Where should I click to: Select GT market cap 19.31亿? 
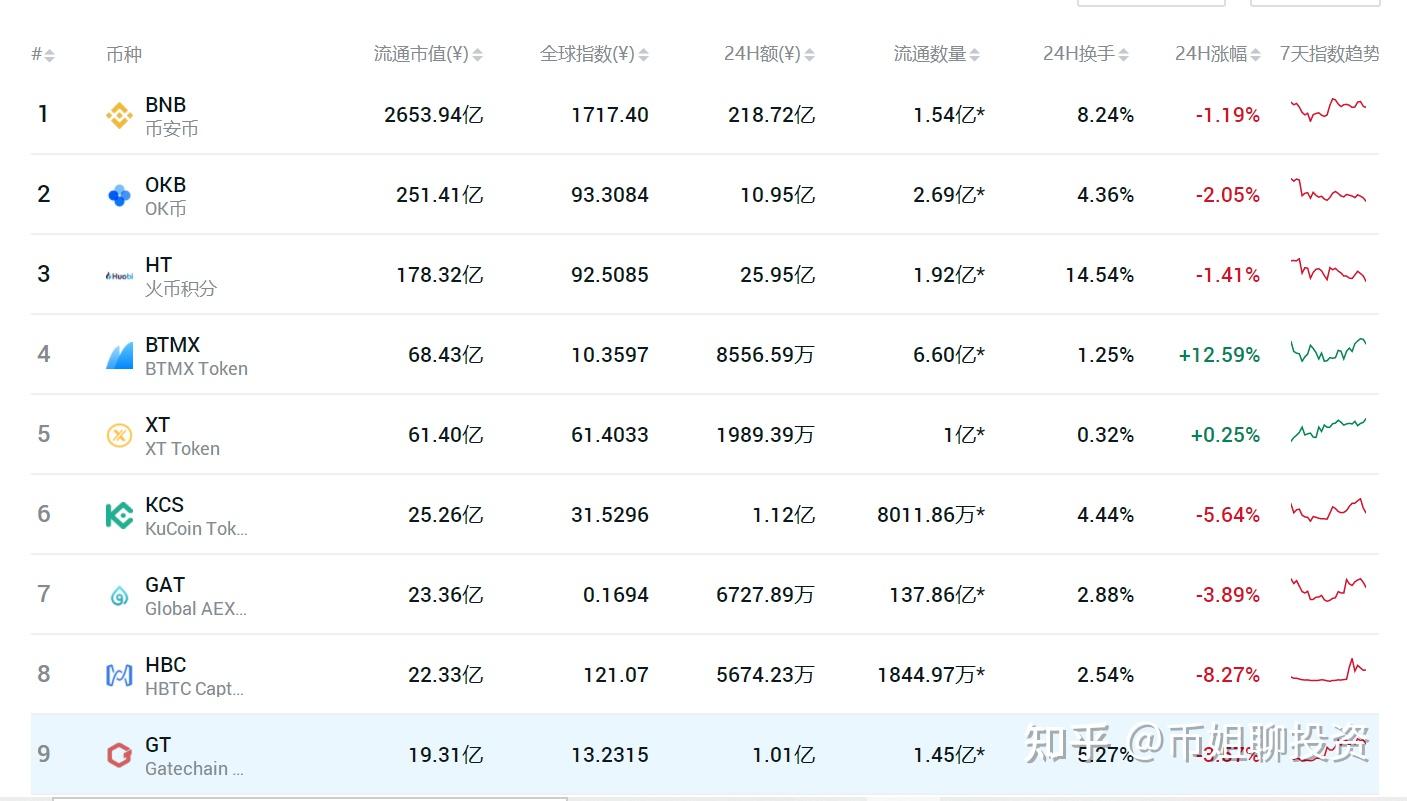[x=445, y=755]
